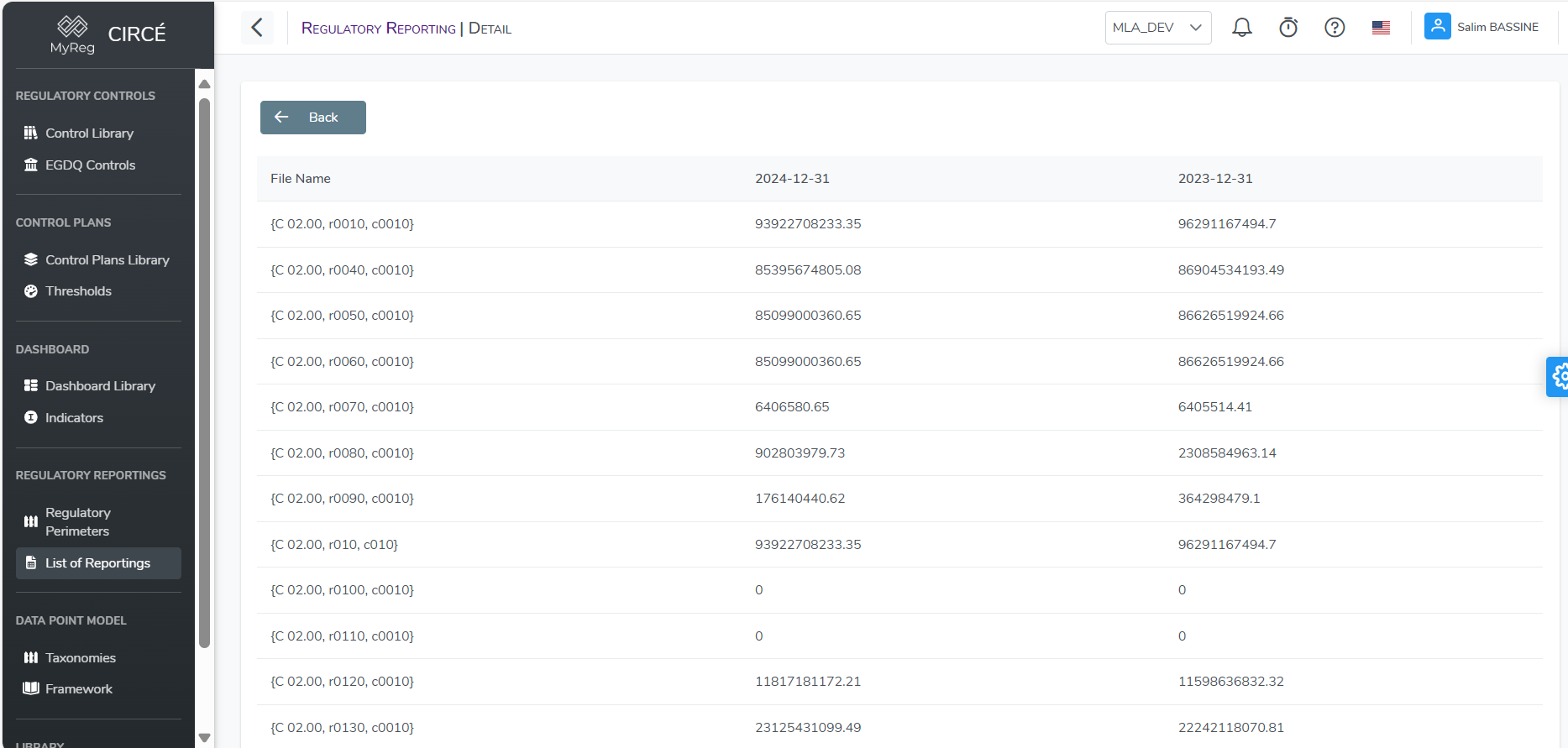Select row {C 02.00, r0050, c0010}
1568x748 pixels.
pyautogui.click(x=899, y=316)
